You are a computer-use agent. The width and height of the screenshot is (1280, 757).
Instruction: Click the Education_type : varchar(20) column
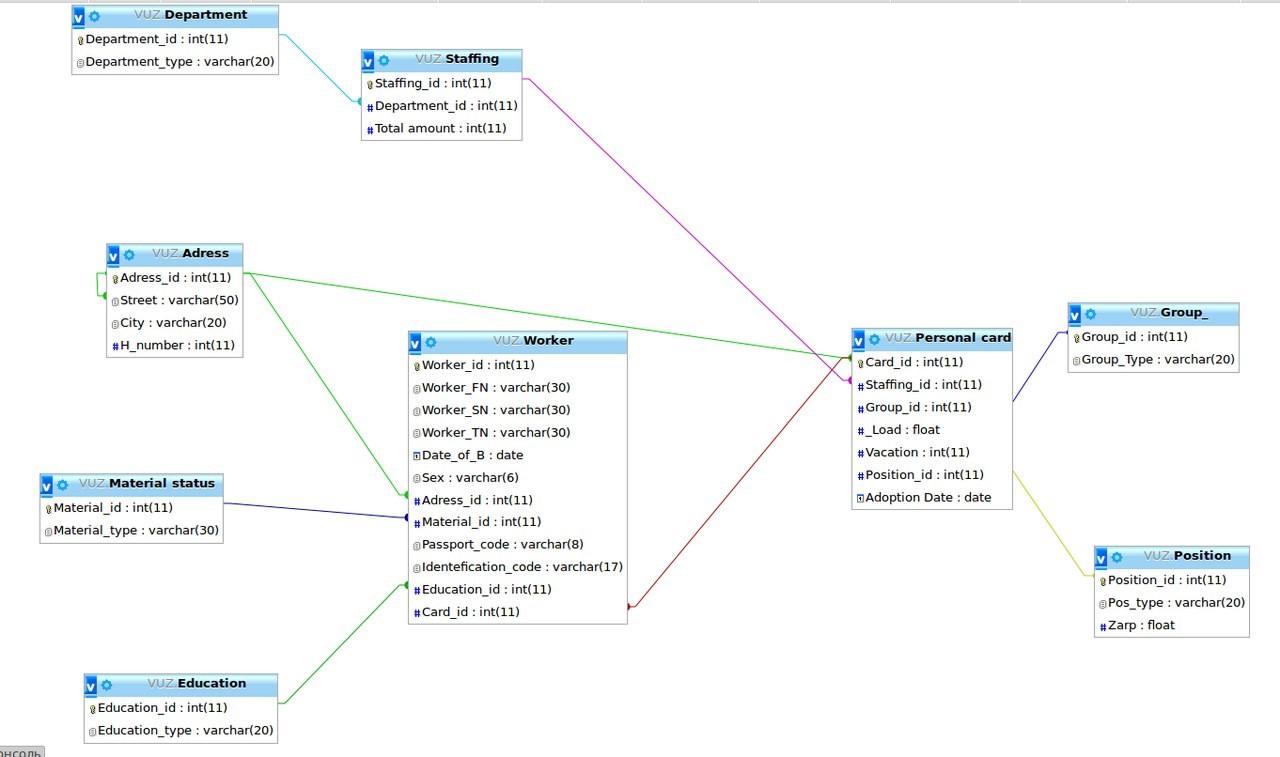click(x=181, y=731)
